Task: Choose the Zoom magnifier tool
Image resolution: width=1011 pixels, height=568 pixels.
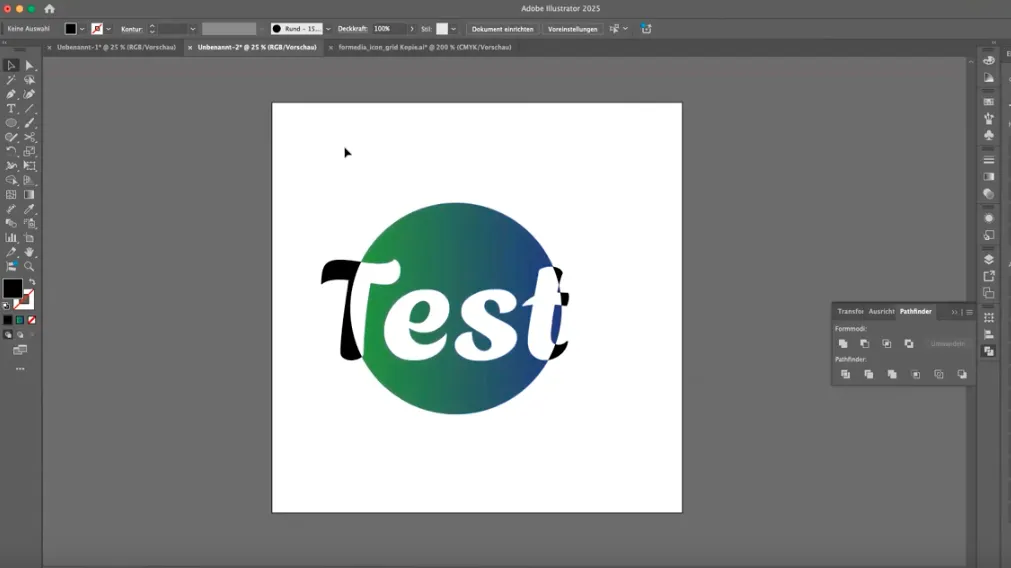Action: [x=29, y=266]
